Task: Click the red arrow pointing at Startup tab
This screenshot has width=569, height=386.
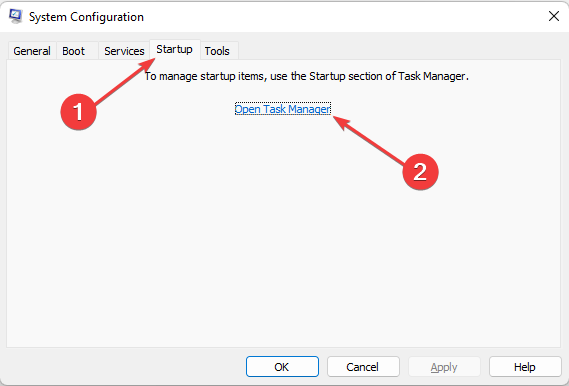Action: click(125, 82)
